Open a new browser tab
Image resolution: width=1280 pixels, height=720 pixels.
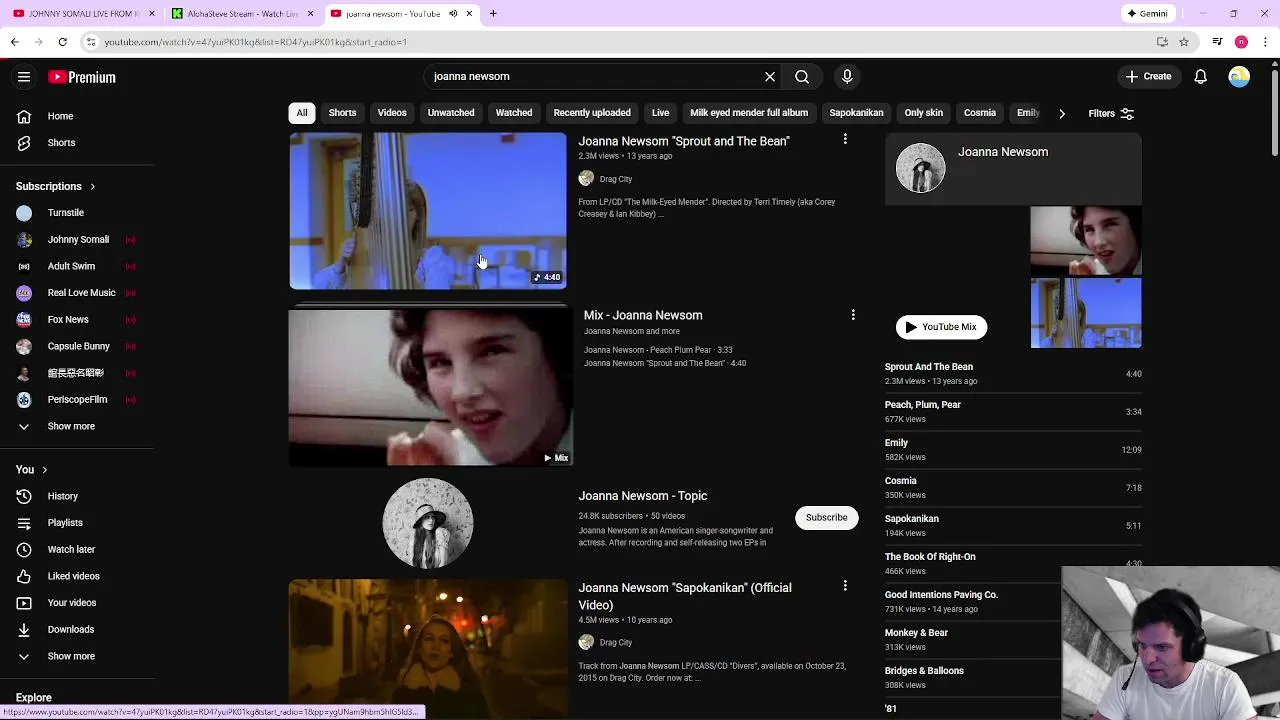point(493,14)
